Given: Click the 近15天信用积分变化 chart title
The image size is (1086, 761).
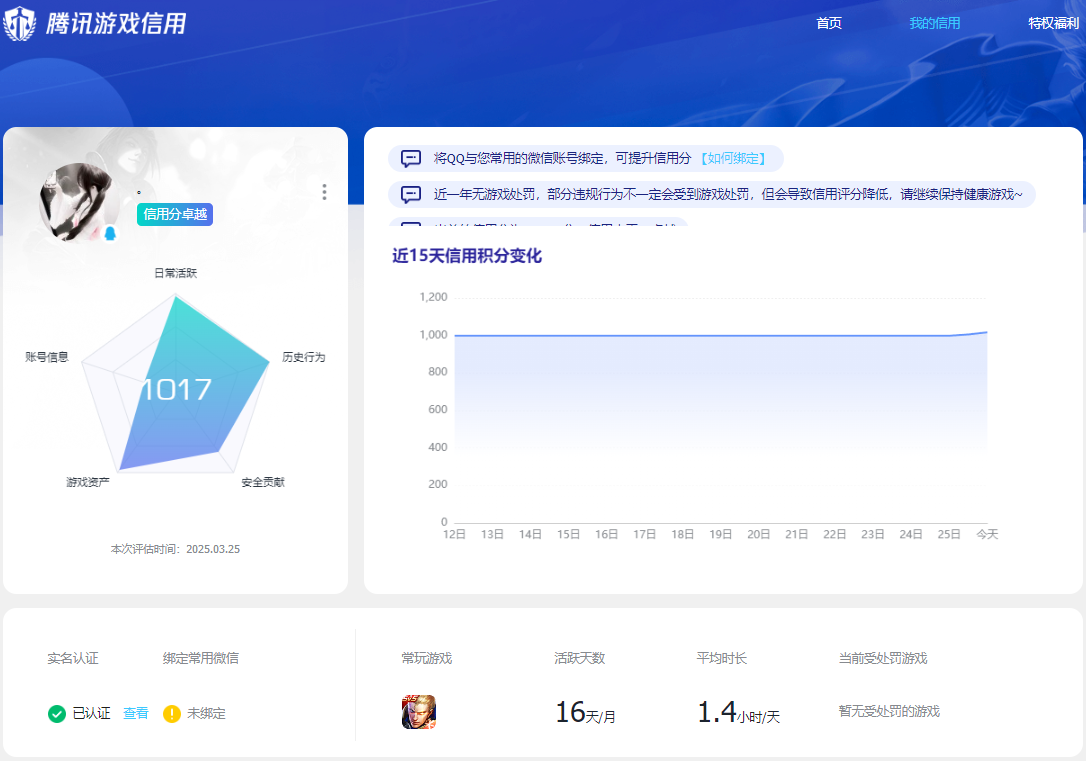Looking at the screenshot, I should (467, 256).
